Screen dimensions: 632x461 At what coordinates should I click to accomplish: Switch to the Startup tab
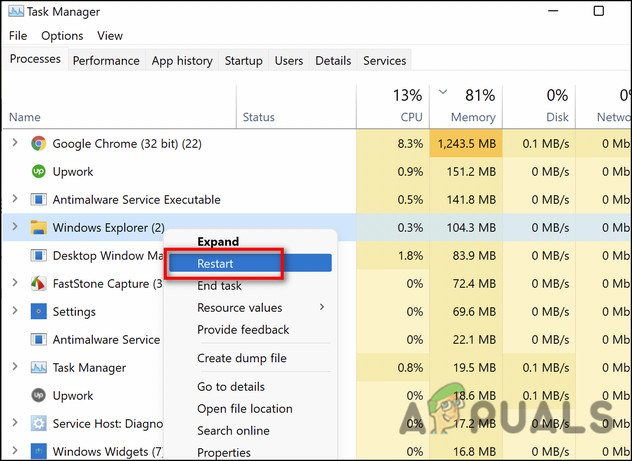click(243, 60)
